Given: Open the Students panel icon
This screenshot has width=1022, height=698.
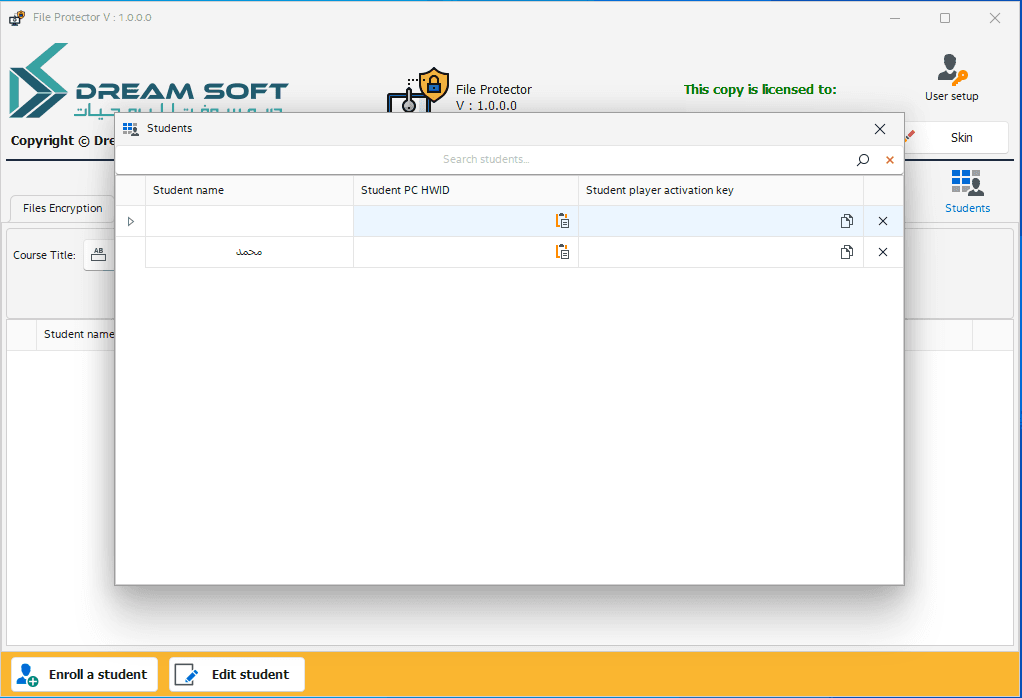Looking at the screenshot, I should [967, 191].
